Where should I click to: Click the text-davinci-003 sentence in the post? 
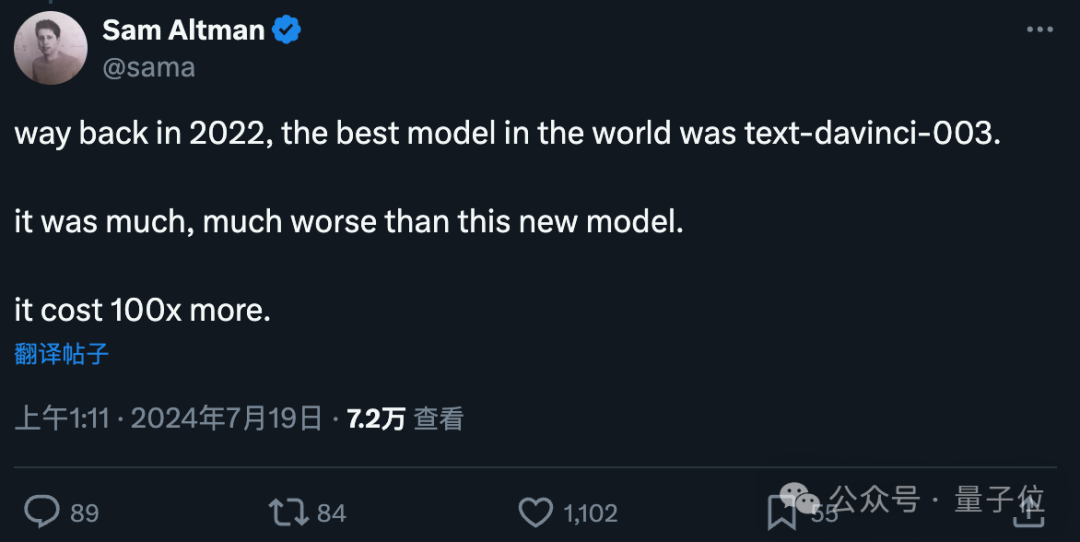507,133
